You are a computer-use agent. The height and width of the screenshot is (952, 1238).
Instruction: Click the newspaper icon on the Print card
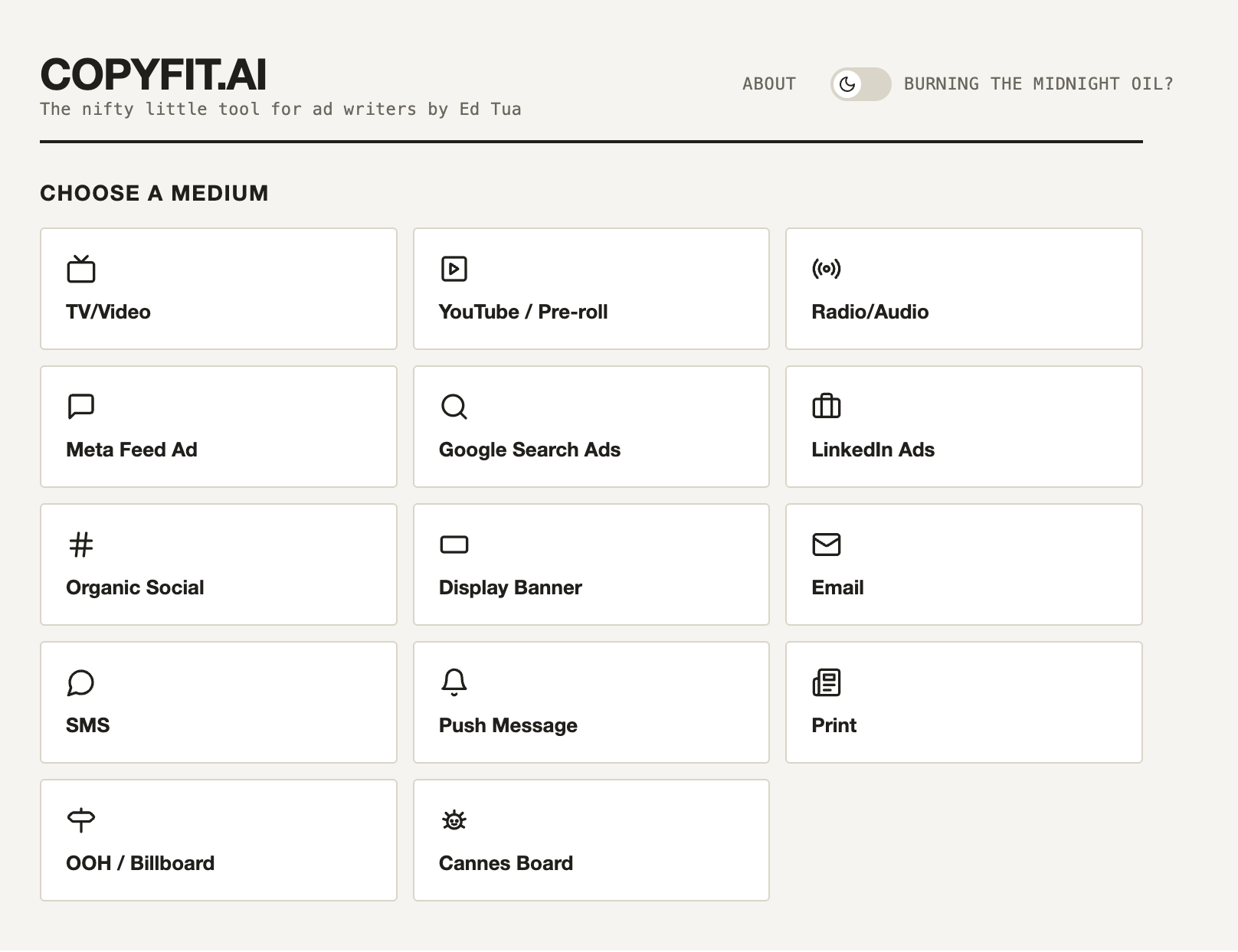tap(826, 682)
